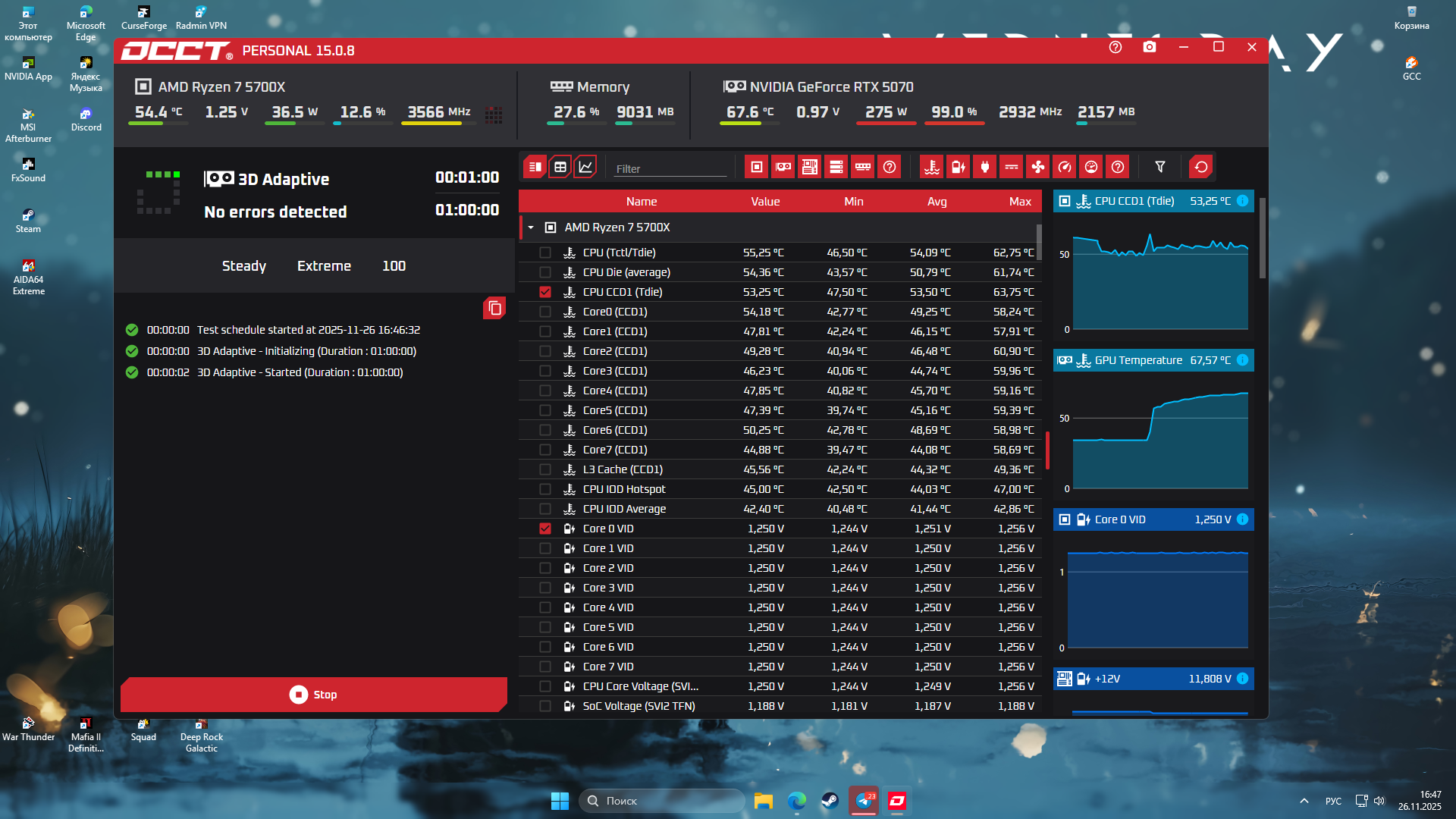Viewport: 1456px width, 819px height.
Task: Take a screenshot with camera icon
Action: (1150, 47)
